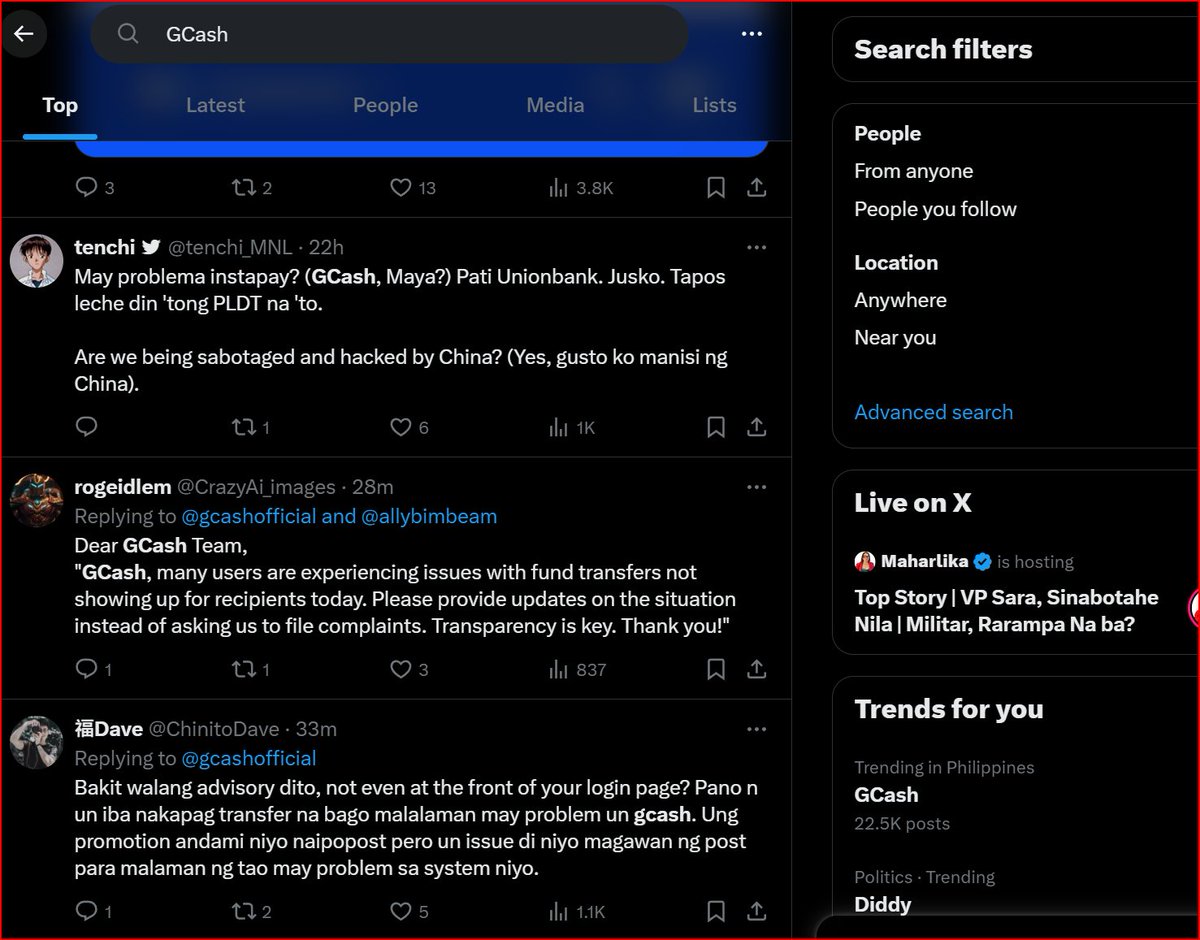Viewport: 1200px width, 940px height.
Task: Open the @gcashofficial profile link
Action: [x=249, y=758]
